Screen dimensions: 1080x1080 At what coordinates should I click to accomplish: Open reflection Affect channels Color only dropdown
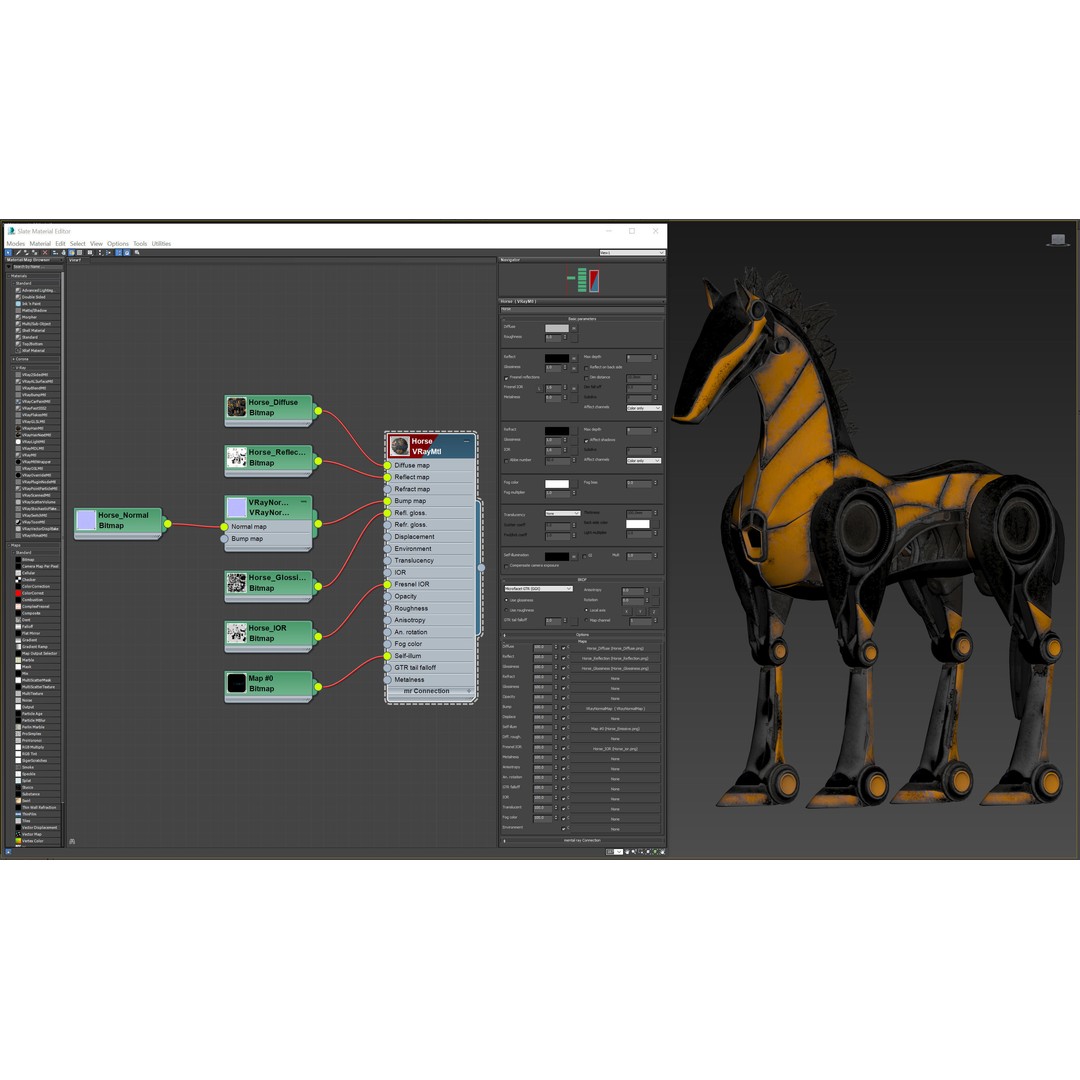point(644,408)
